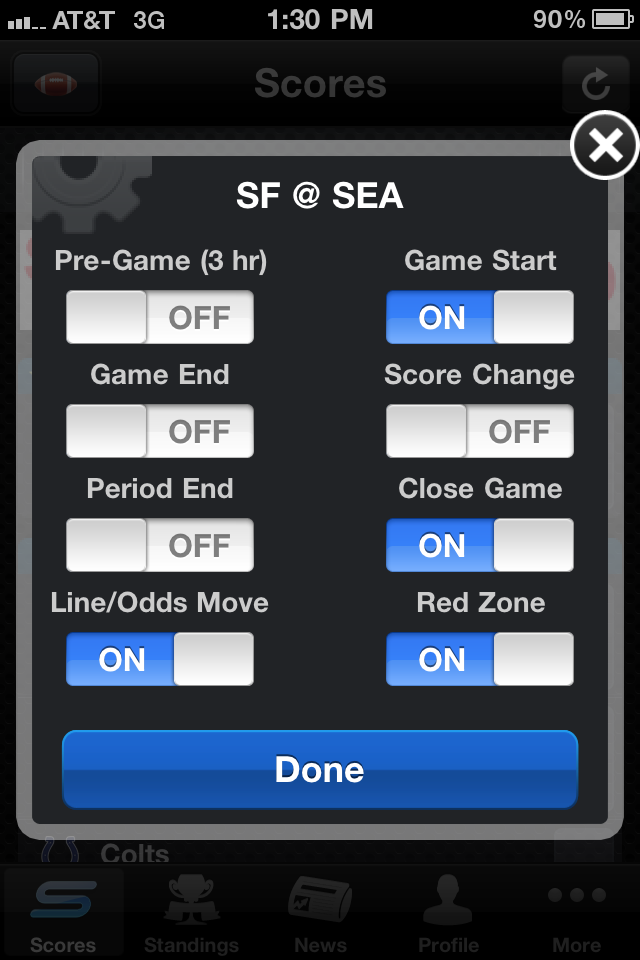Enable the Game End alert switch
640x960 pixels.
[160, 432]
